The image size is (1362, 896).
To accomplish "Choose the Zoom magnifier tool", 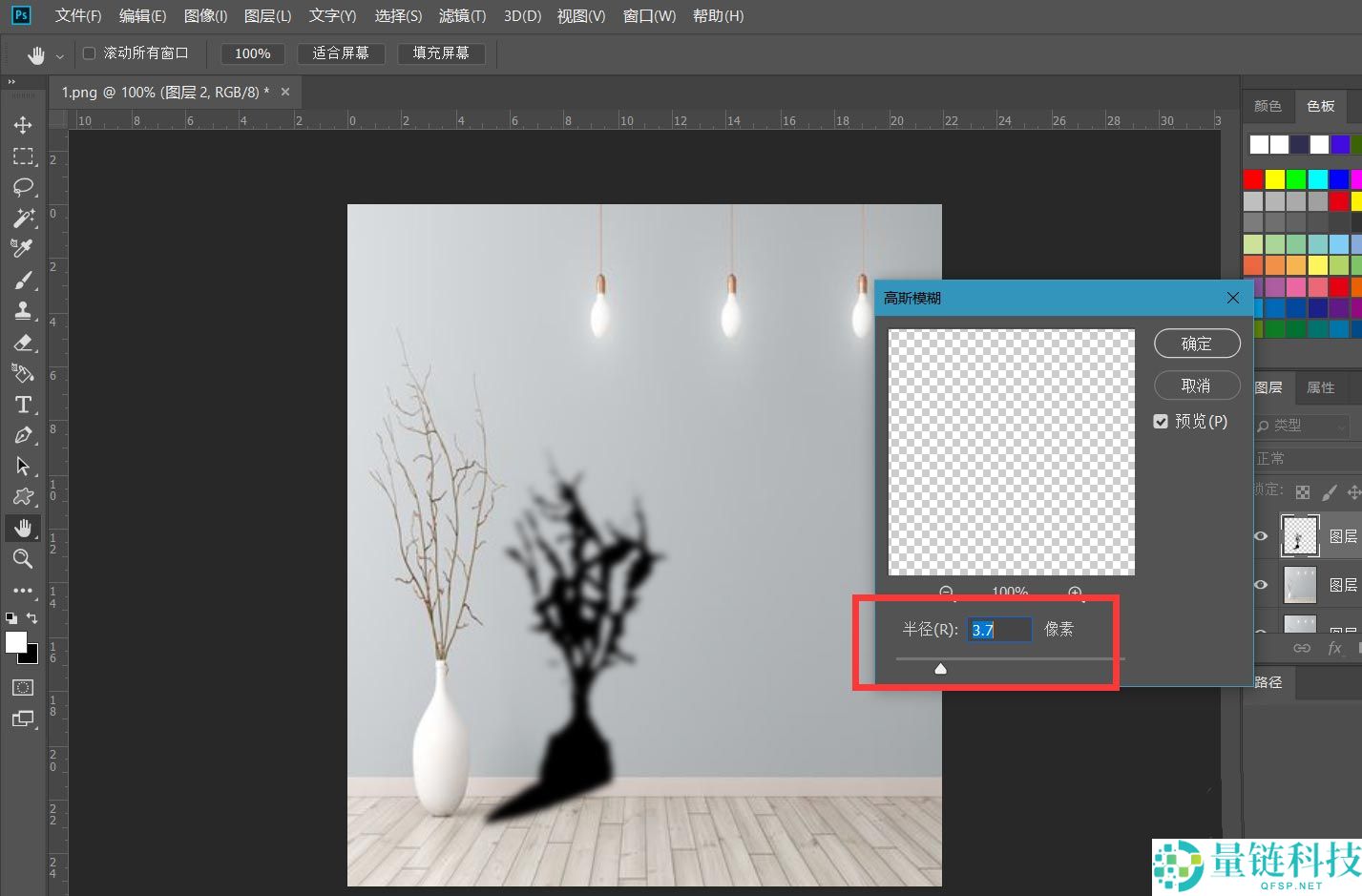I will [23, 559].
